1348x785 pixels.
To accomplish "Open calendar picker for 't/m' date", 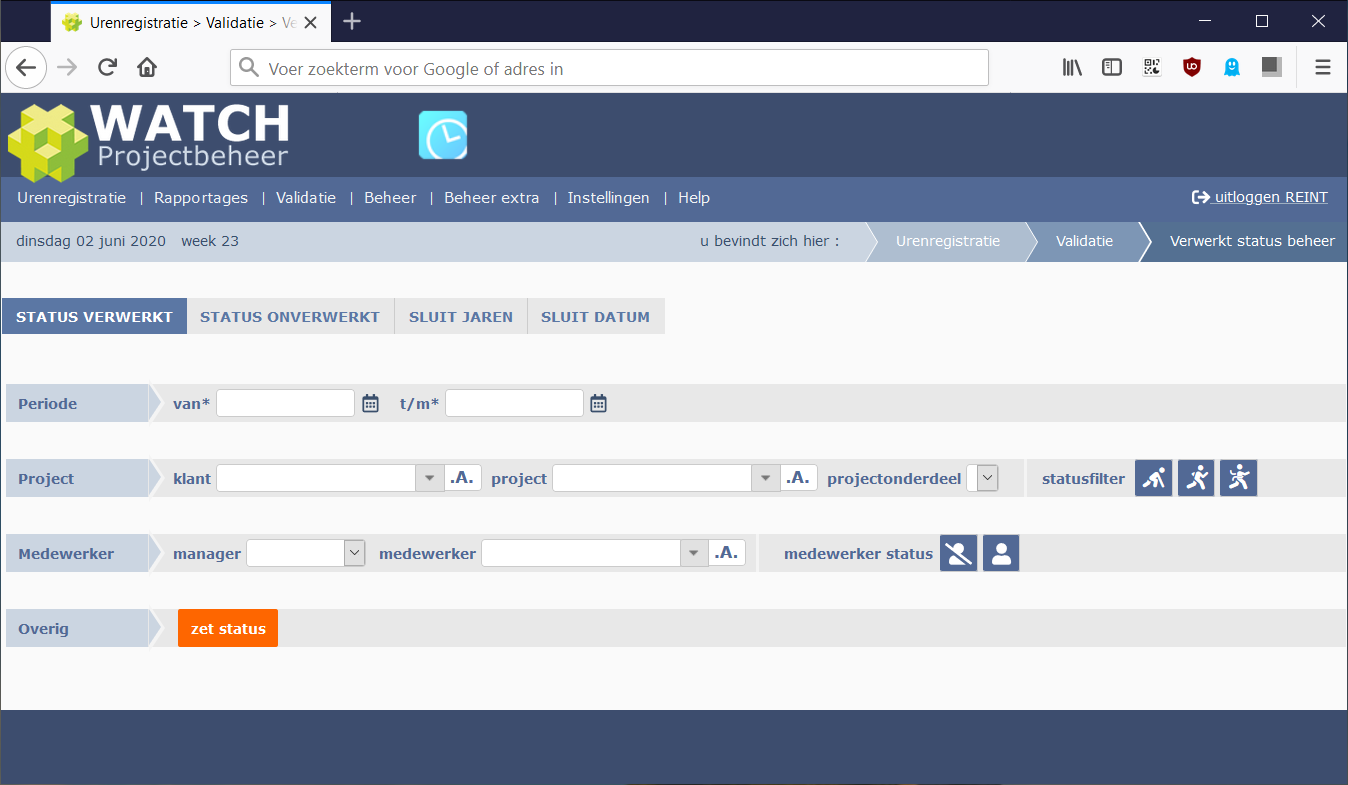I will [598, 403].
